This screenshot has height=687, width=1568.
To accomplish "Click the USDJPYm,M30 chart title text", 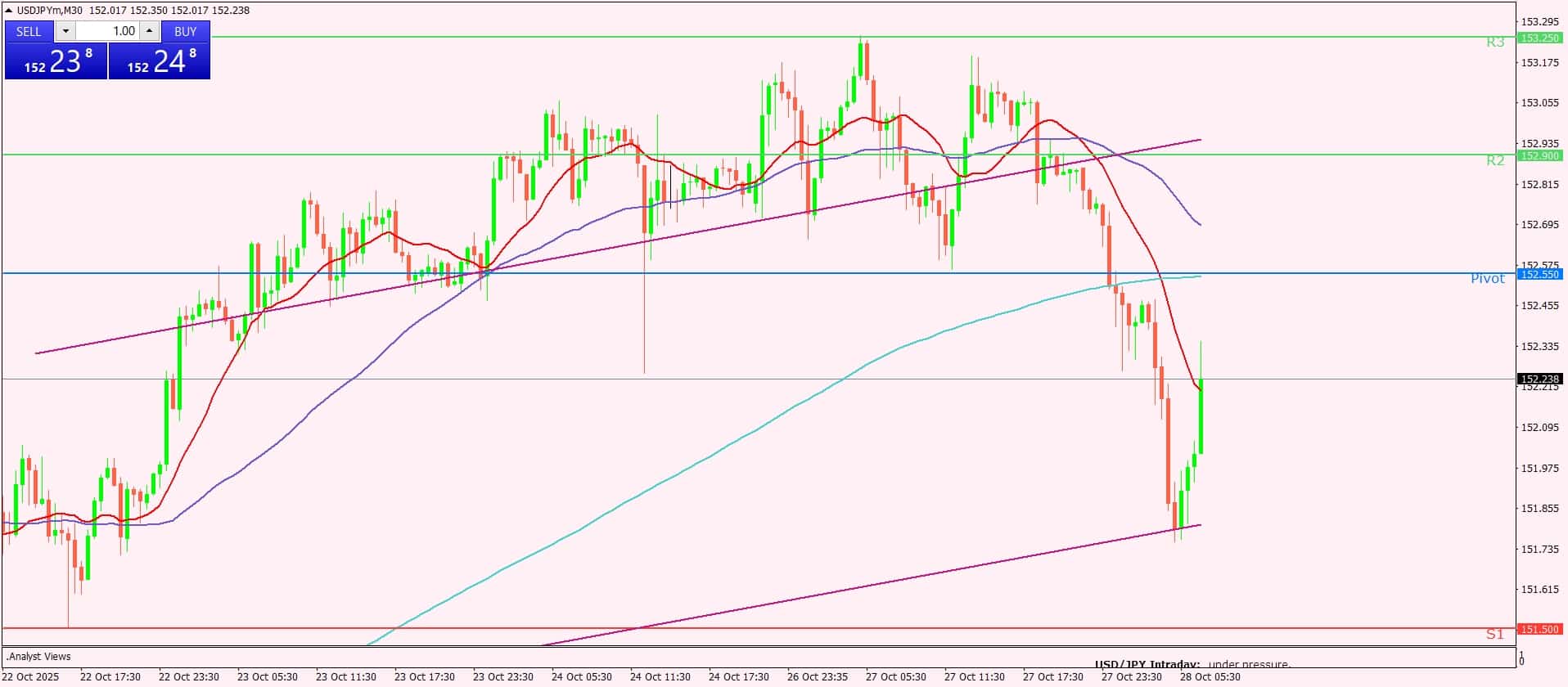I will coord(50,11).
